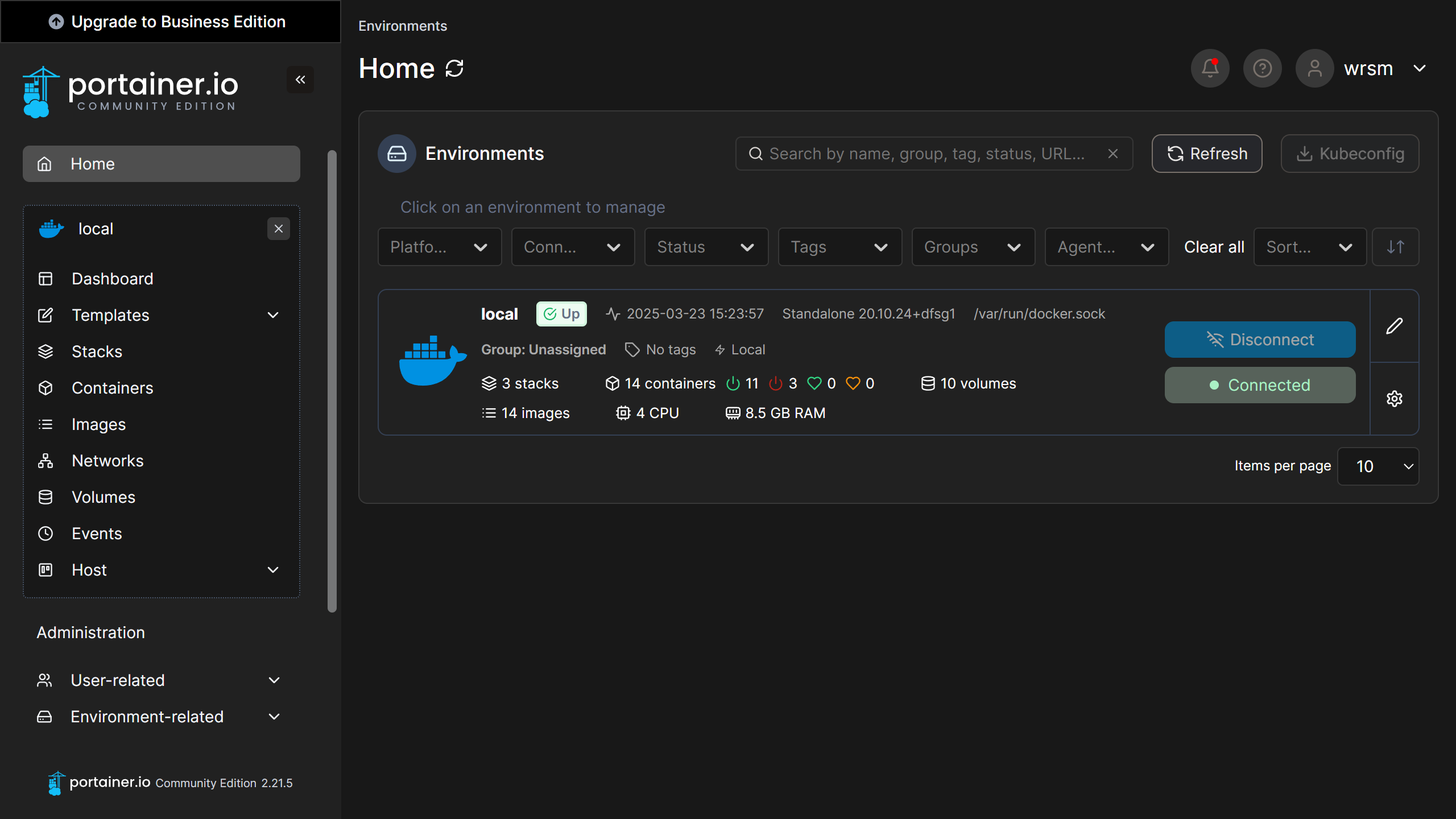This screenshot has width=1456, height=819.
Task: Click Clear all filters
Action: coord(1214,247)
